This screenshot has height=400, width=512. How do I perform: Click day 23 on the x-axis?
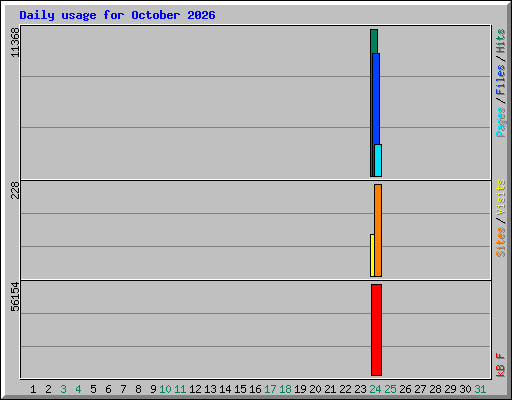360,389
